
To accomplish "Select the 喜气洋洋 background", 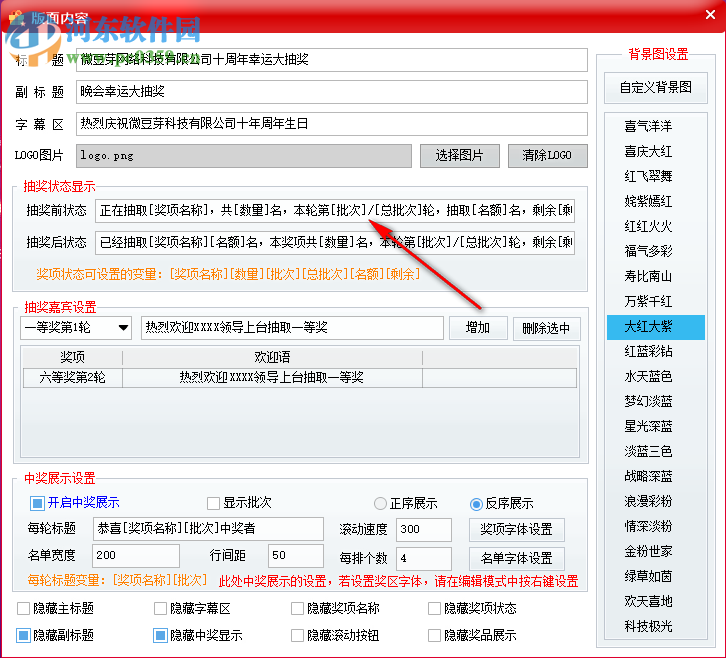I will tap(656, 126).
